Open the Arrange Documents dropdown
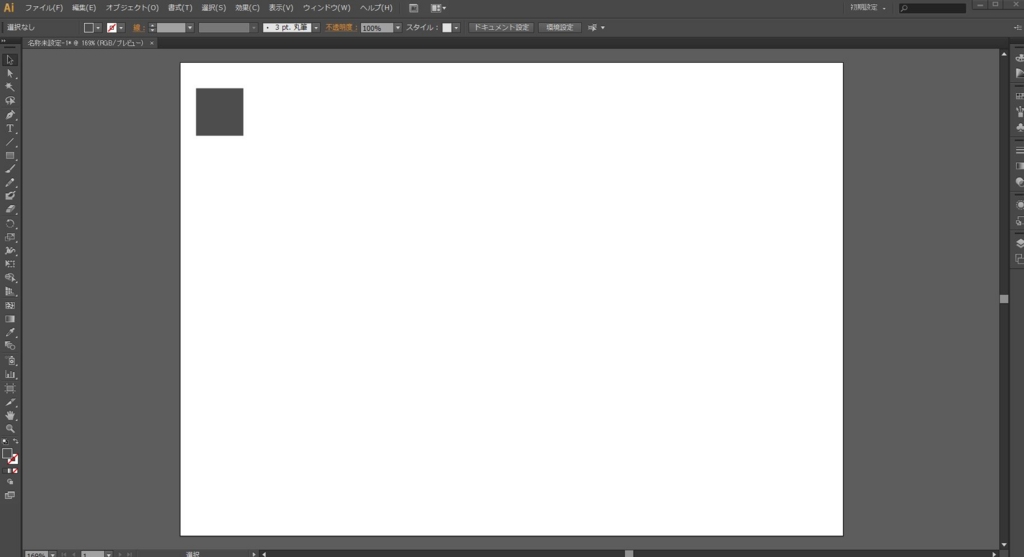The width and height of the screenshot is (1024, 557). 438,8
